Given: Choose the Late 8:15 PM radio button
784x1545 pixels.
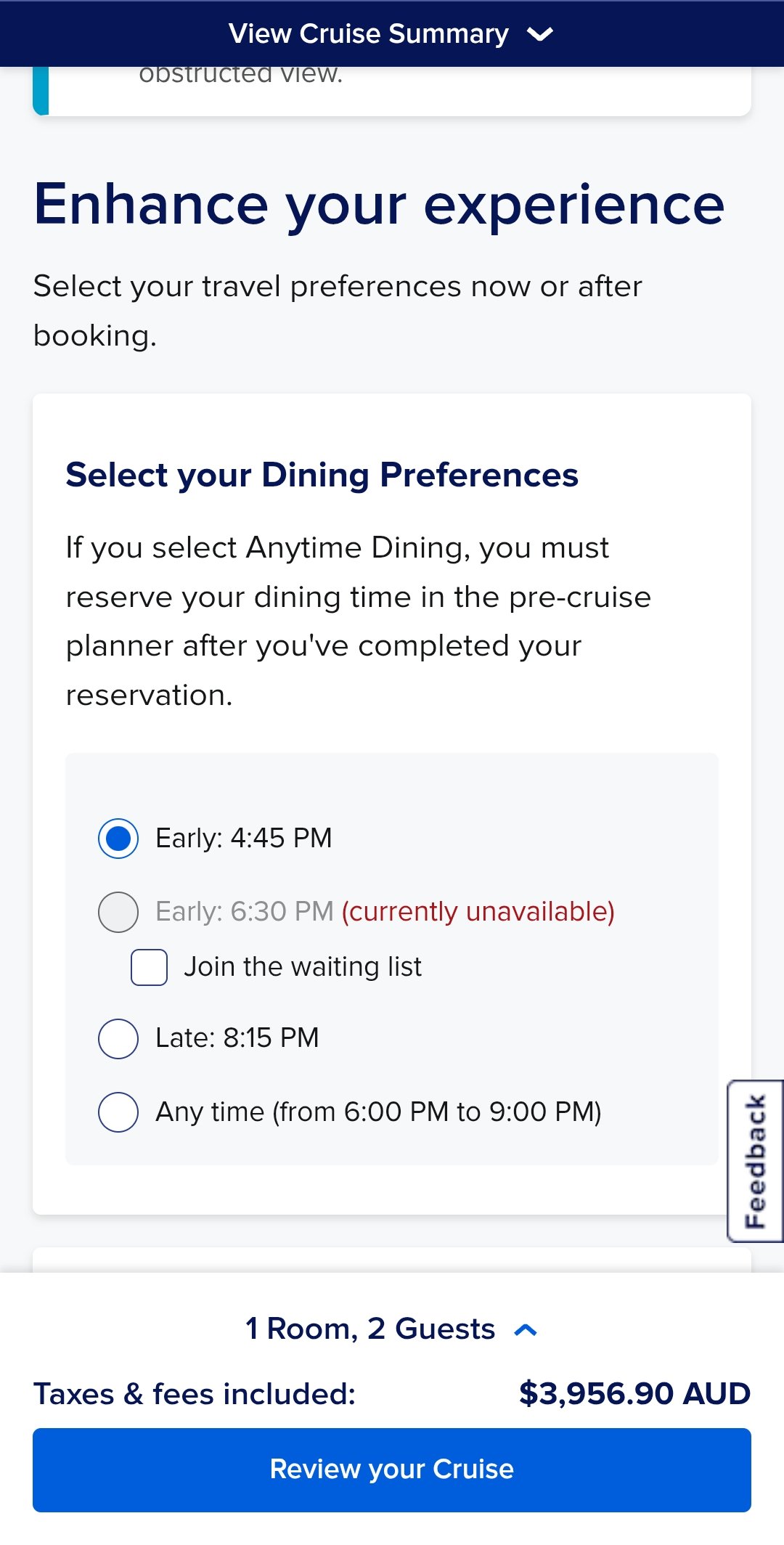Looking at the screenshot, I should (x=118, y=1038).
